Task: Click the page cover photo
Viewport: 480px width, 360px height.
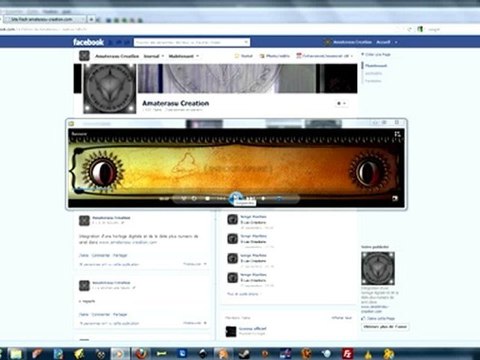Action: coord(247,78)
